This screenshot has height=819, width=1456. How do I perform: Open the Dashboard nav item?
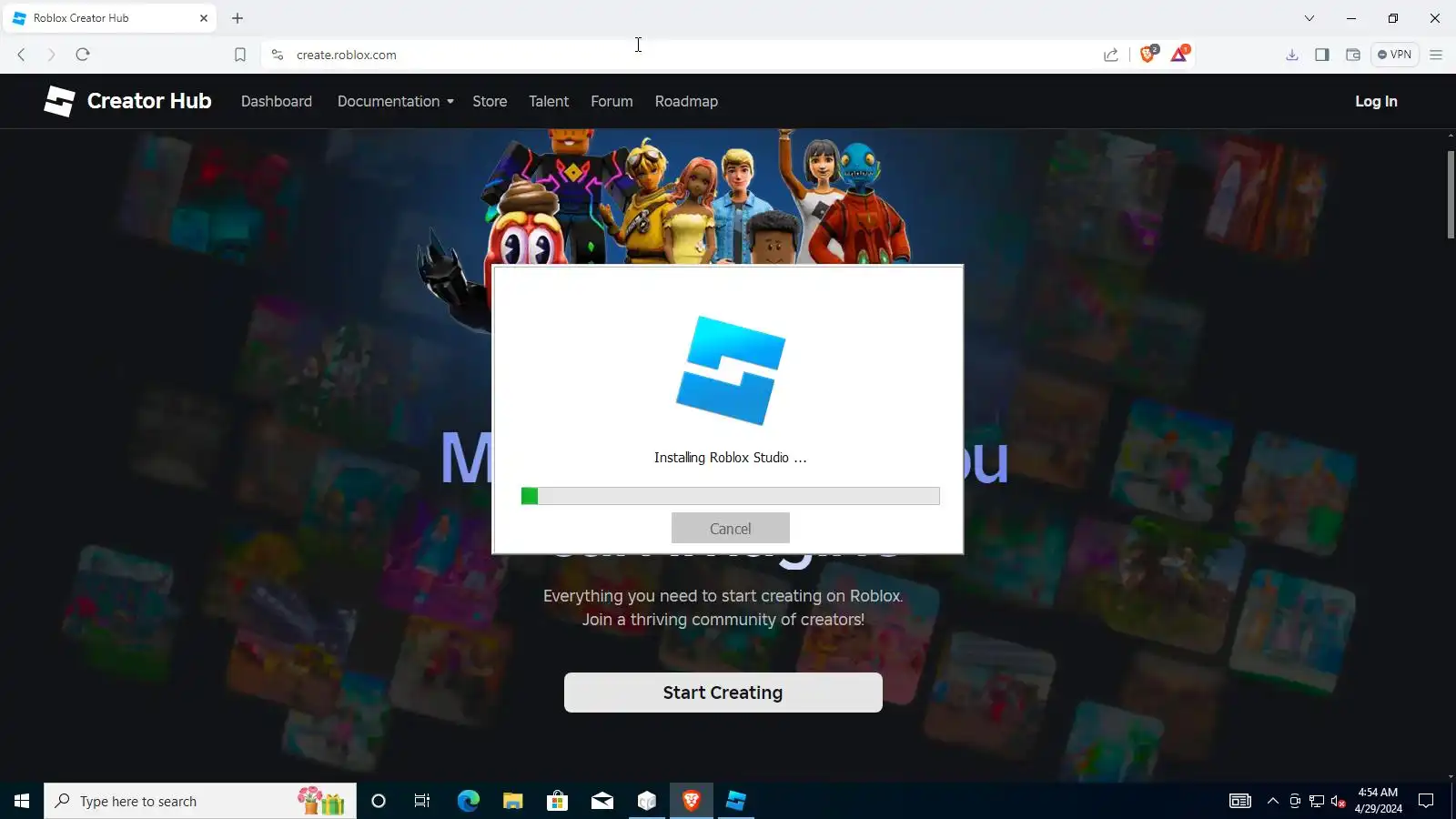click(277, 101)
